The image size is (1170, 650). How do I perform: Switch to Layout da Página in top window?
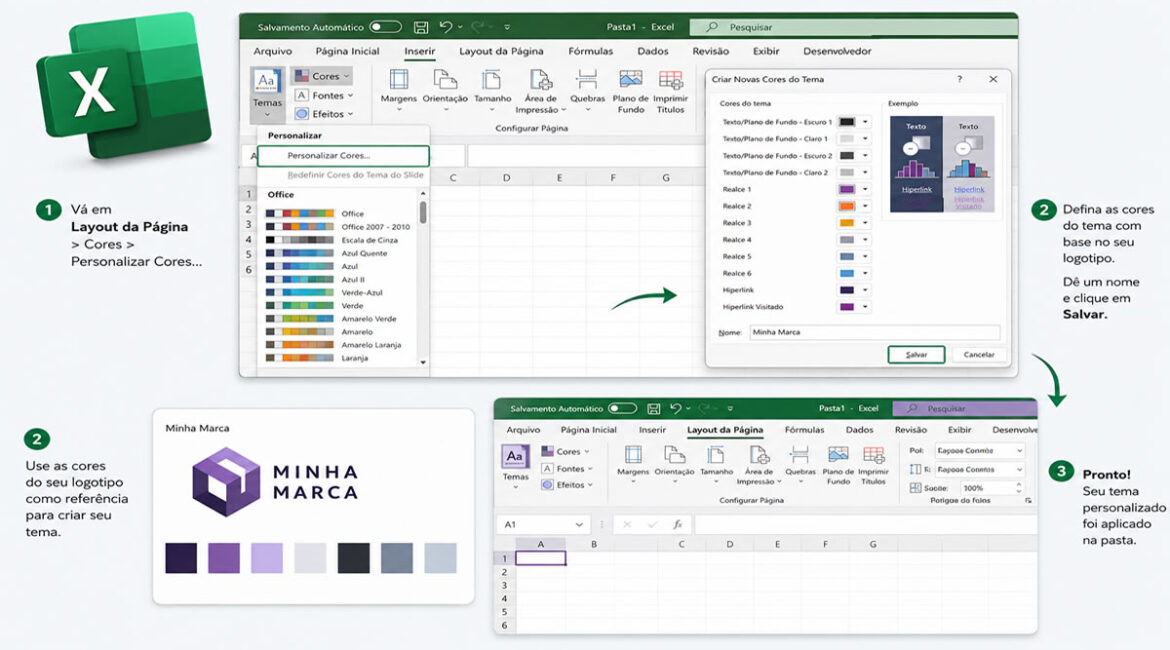(501, 51)
